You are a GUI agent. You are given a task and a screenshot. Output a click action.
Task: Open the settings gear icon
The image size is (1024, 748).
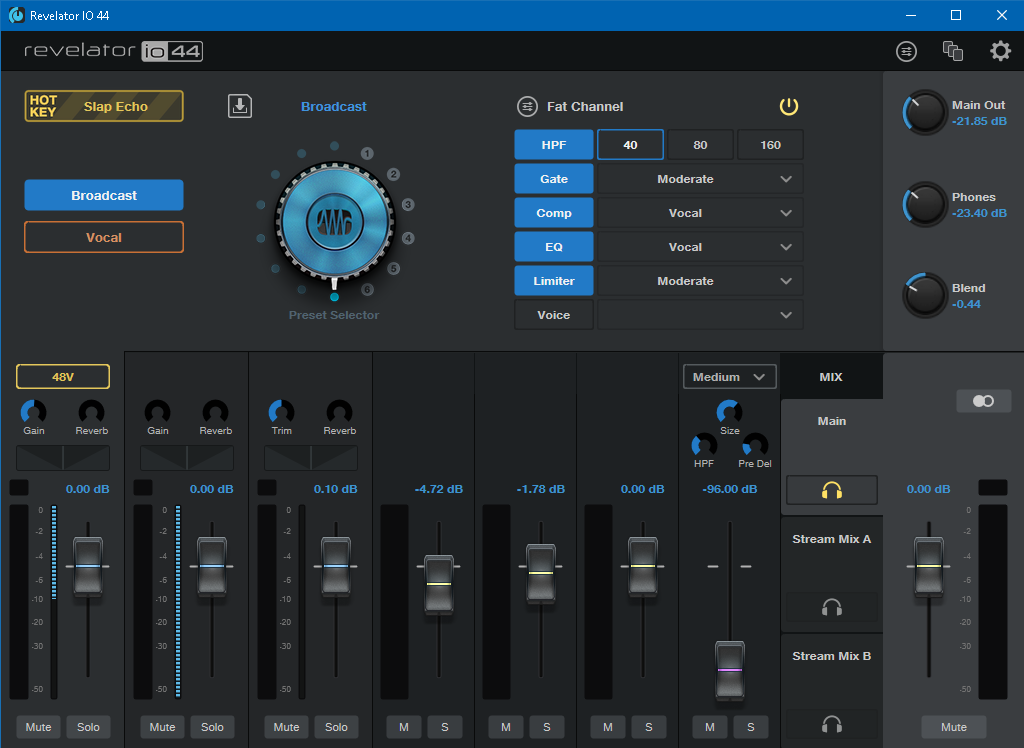pyautogui.click(x=1000, y=51)
